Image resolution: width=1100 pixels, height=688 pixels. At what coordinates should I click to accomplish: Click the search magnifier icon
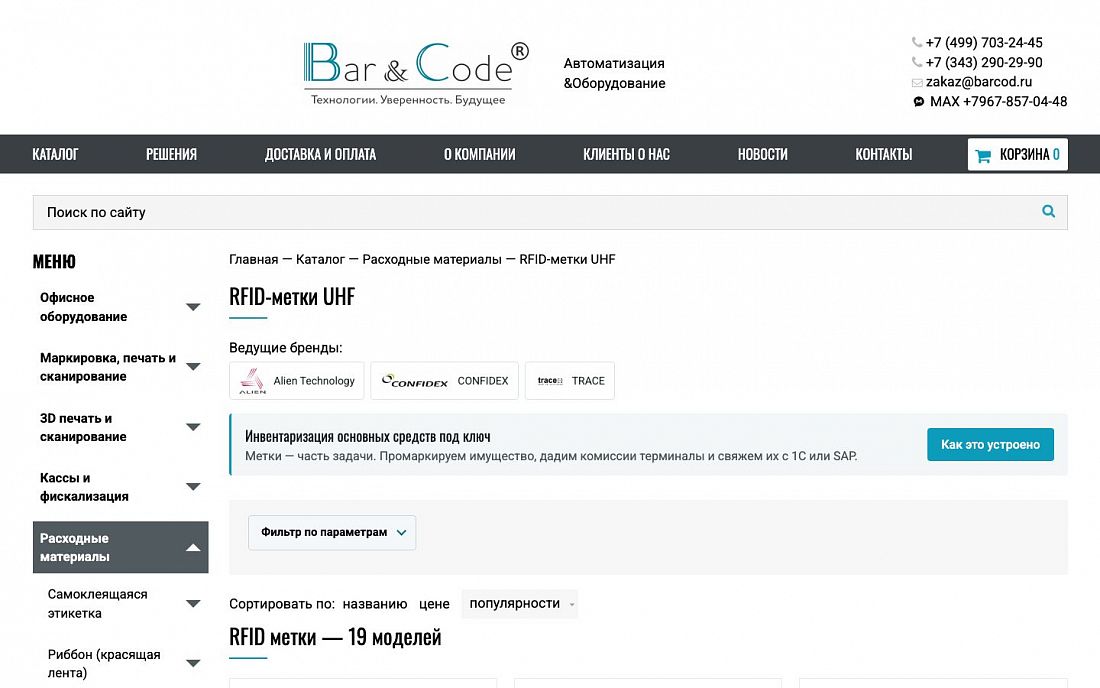point(1048,211)
